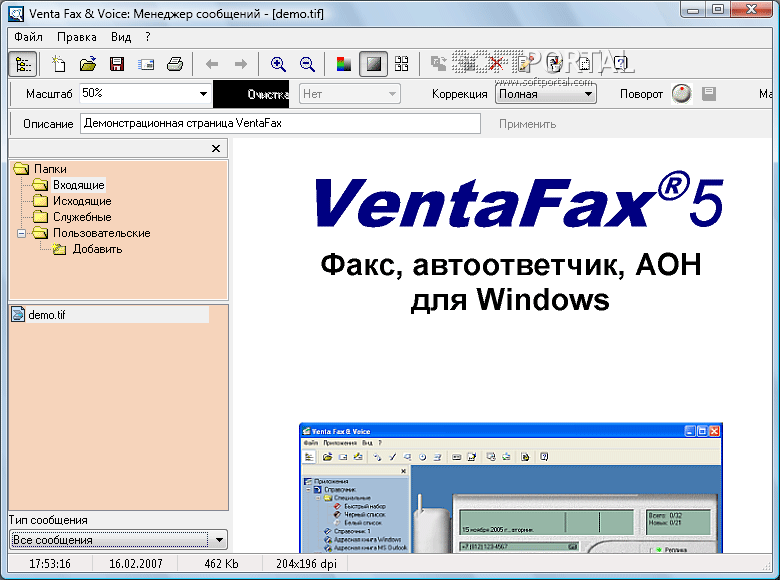This screenshot has width=780, height=580.
Task: Click the embedded Venta Fax & Voice screenshot
Action: [511, 488]
